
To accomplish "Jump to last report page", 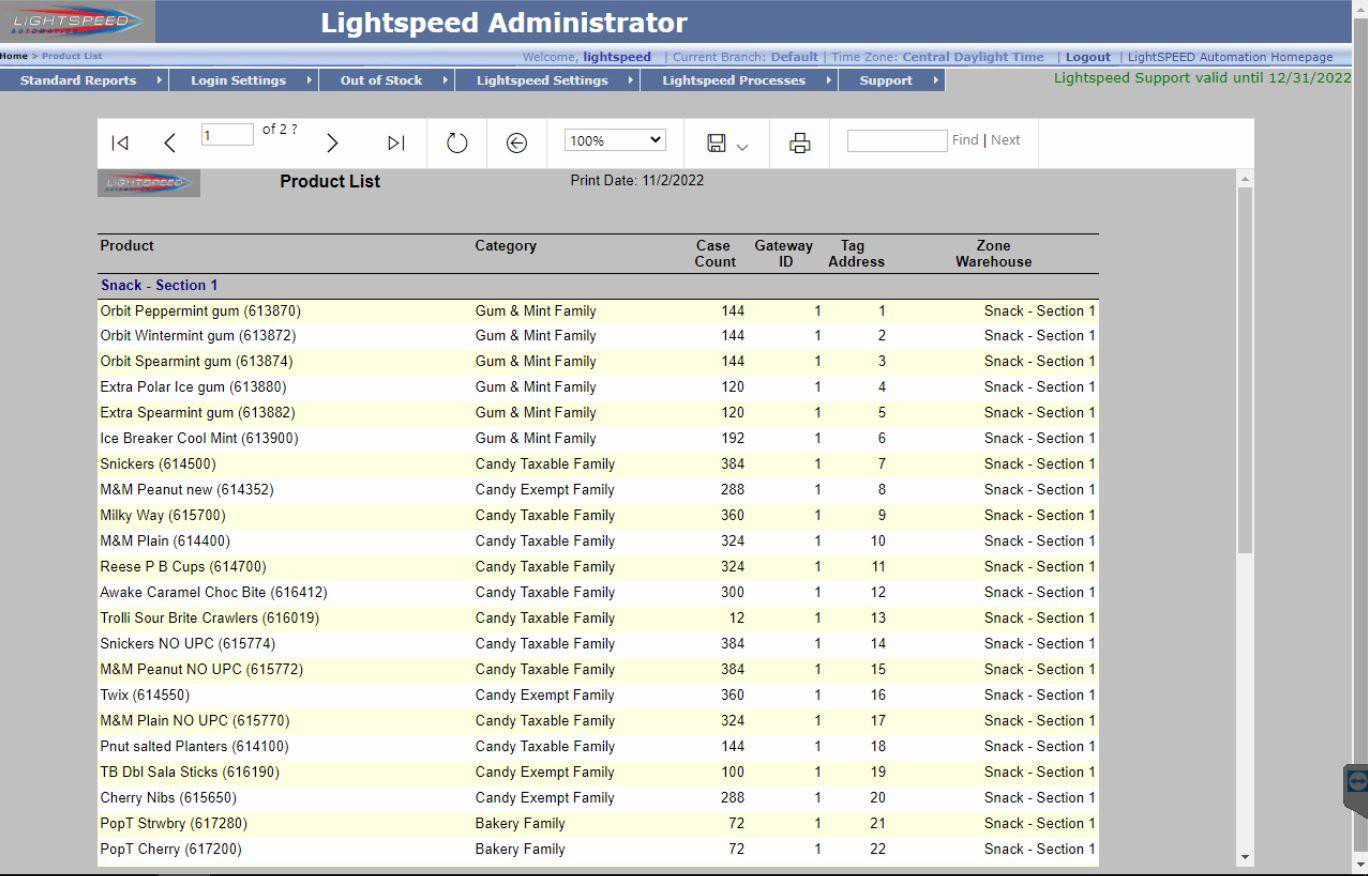I will coord(396,143).
